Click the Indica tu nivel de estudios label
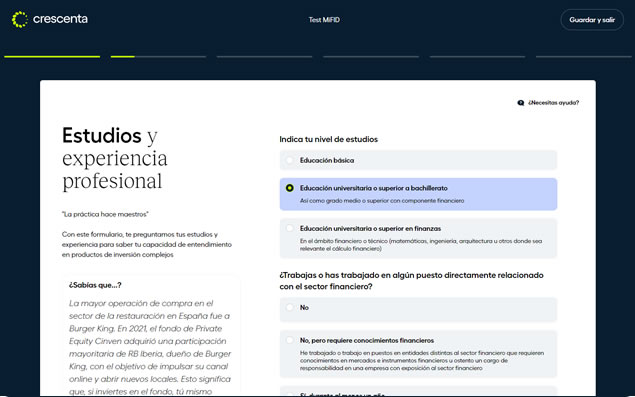This screenshot has width=635, height=397. 328,139
